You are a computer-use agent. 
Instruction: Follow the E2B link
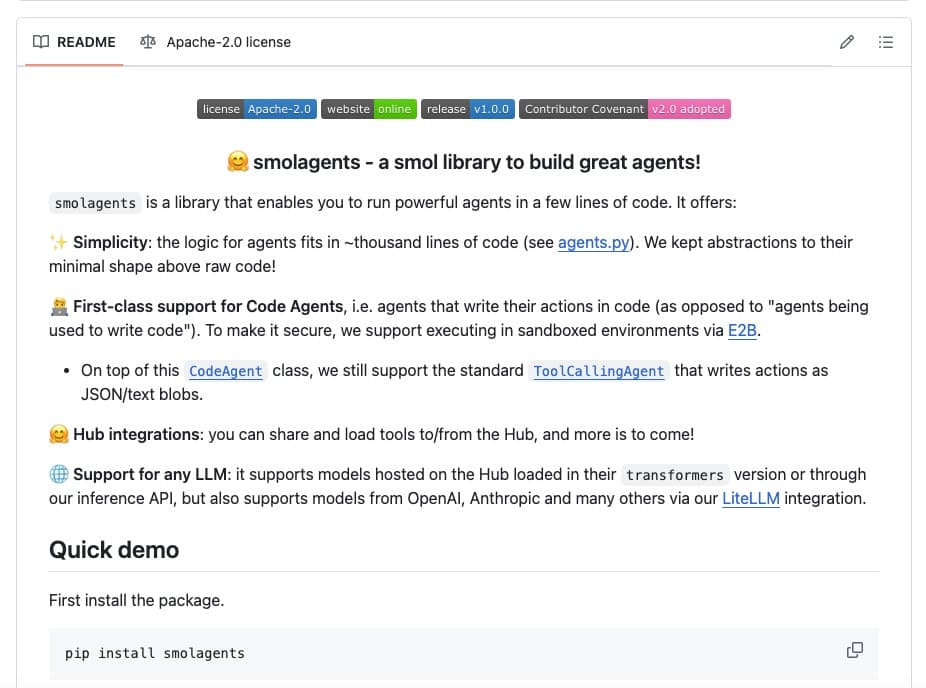click(742, 330)
